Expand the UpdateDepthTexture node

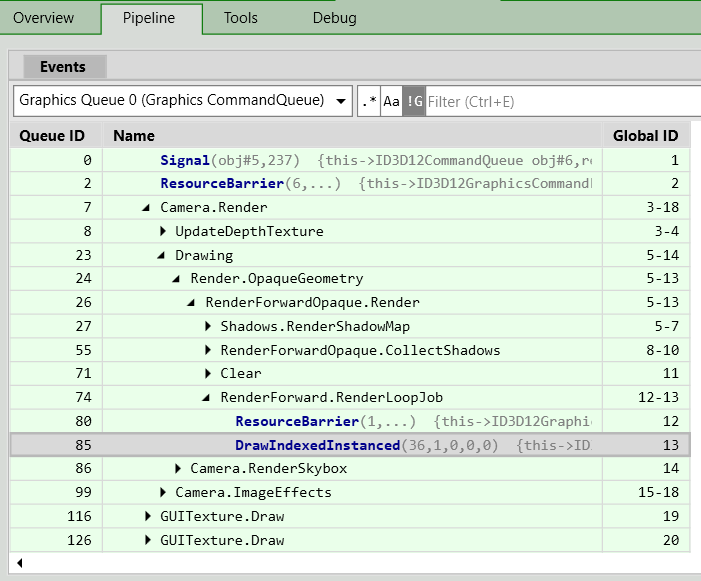click(163, 232)
